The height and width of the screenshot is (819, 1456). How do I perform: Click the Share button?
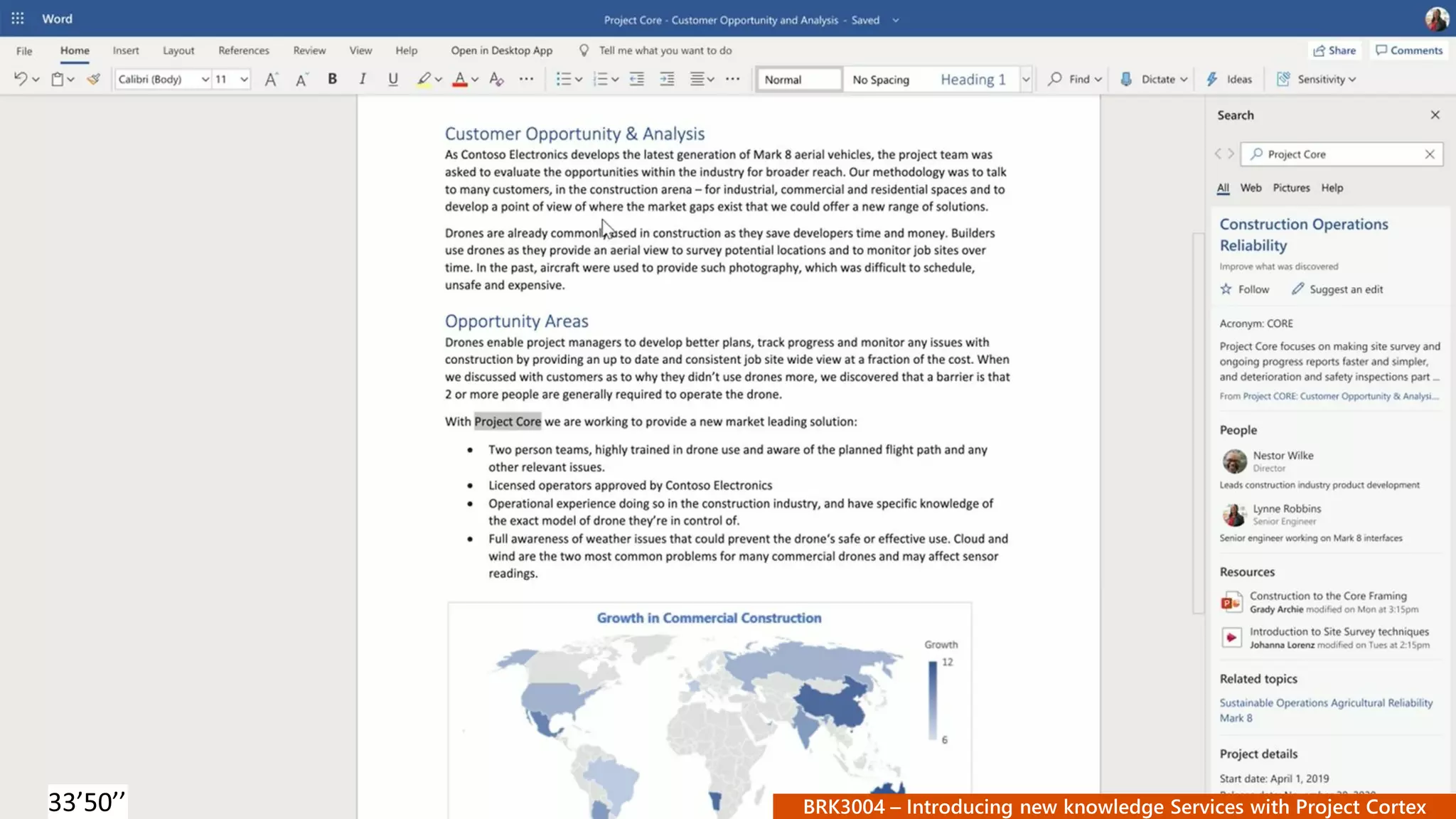click(1334, 50)
